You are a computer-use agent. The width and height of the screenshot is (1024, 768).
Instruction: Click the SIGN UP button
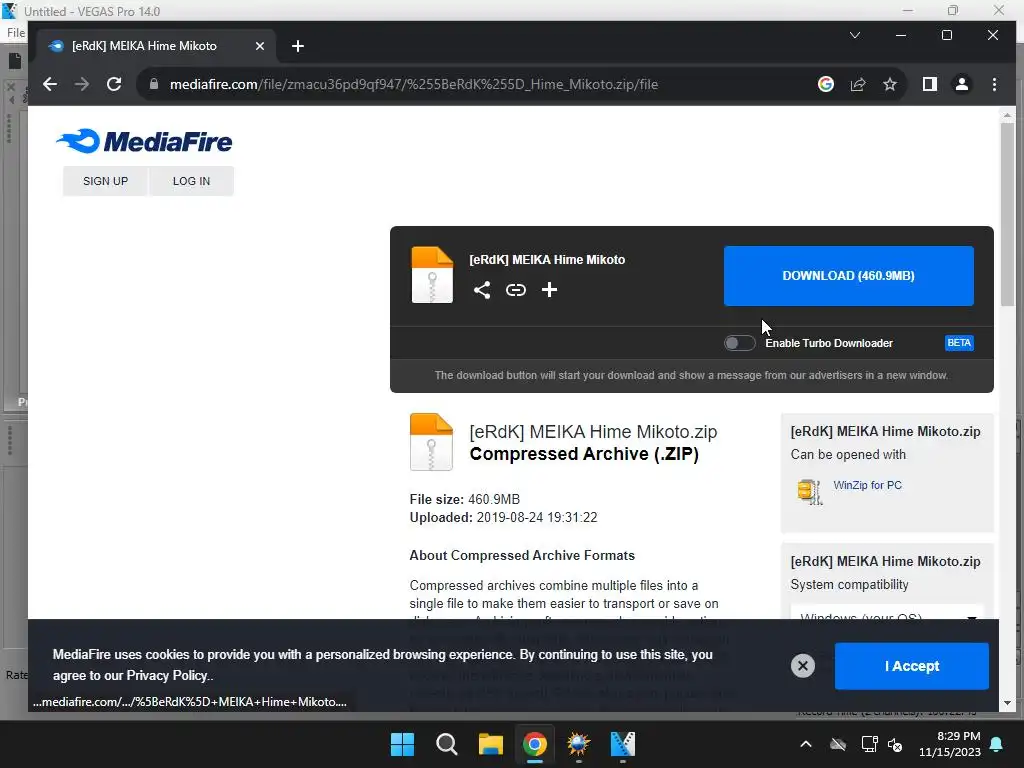coord(105,181)
